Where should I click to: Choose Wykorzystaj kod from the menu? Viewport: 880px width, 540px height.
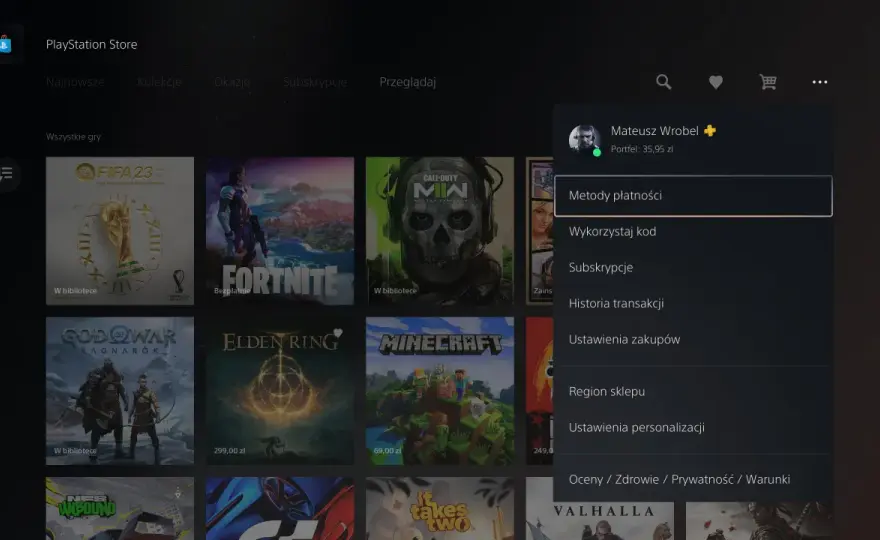(x=693, y=231)
